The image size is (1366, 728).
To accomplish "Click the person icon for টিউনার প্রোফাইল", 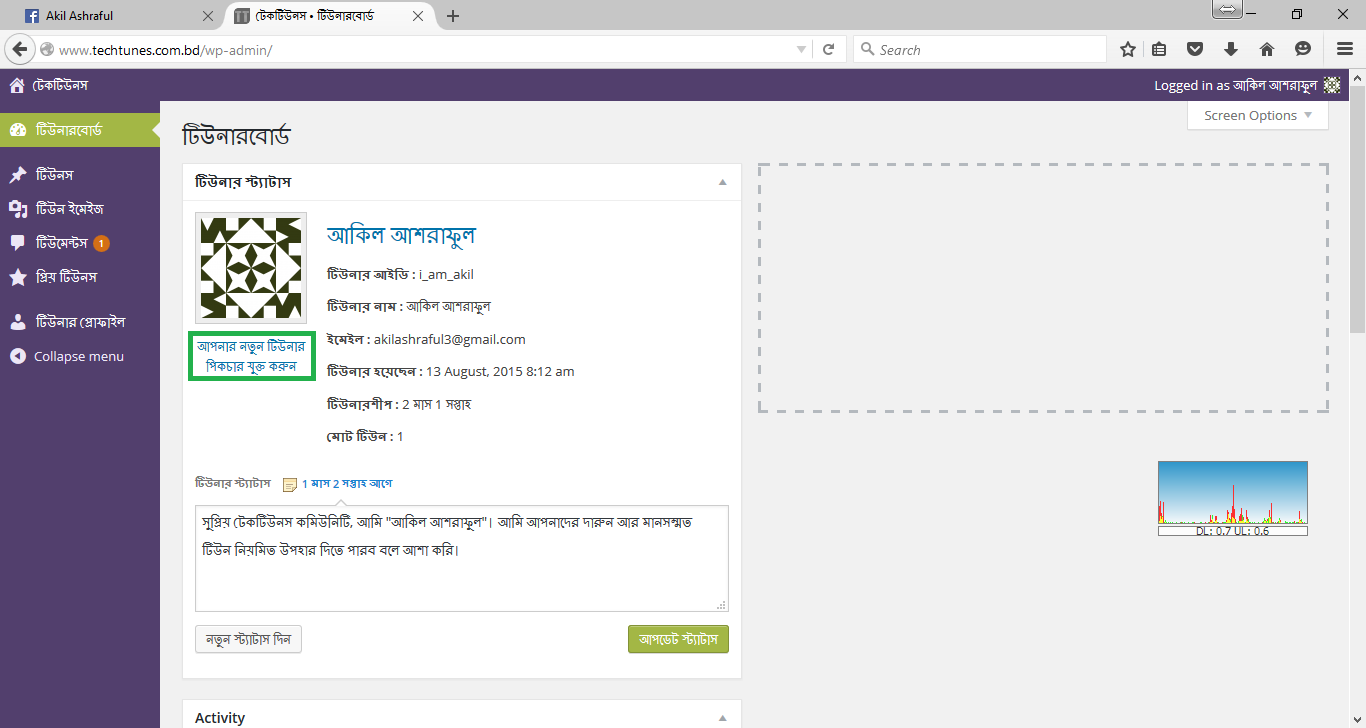I will pyautogui.click(x=18, y=322).
